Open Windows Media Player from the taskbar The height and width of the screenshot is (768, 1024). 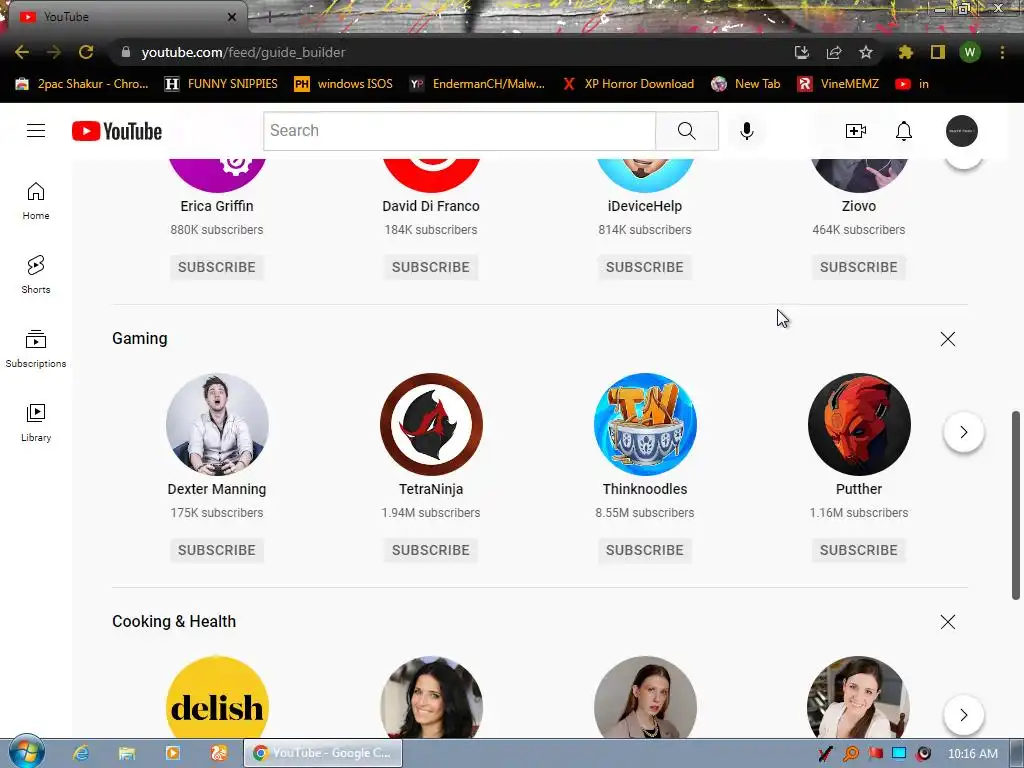point(172,753)
